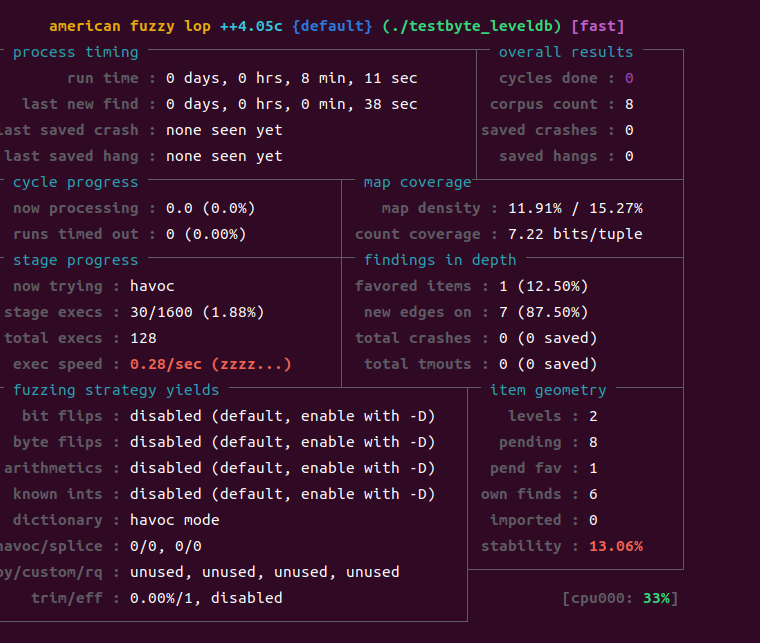
Task: Click the known ints disabled value
Action: (x=283, y=494)
